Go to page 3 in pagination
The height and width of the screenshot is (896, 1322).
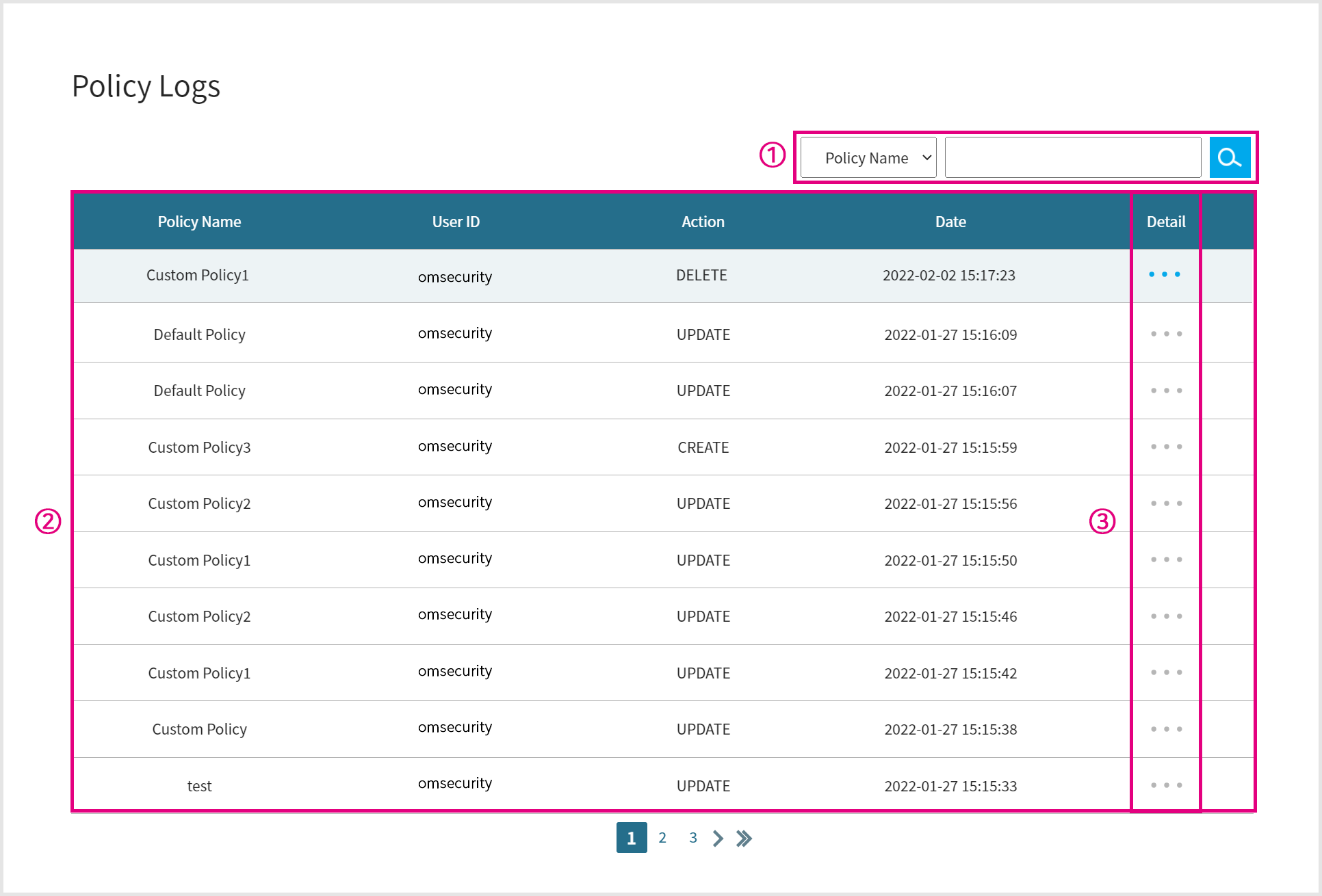(693, 837)
